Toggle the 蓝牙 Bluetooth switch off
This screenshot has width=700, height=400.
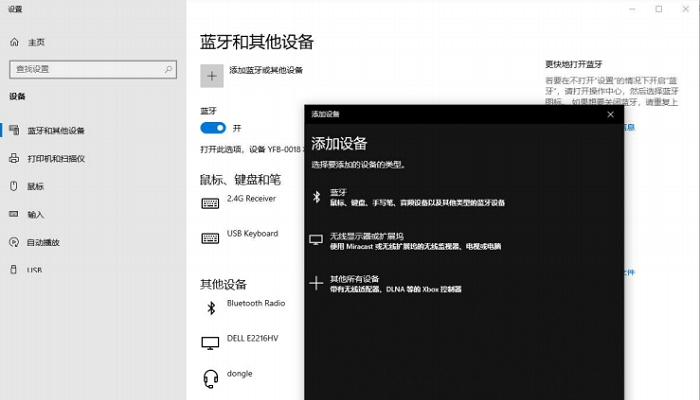(213, 128)
